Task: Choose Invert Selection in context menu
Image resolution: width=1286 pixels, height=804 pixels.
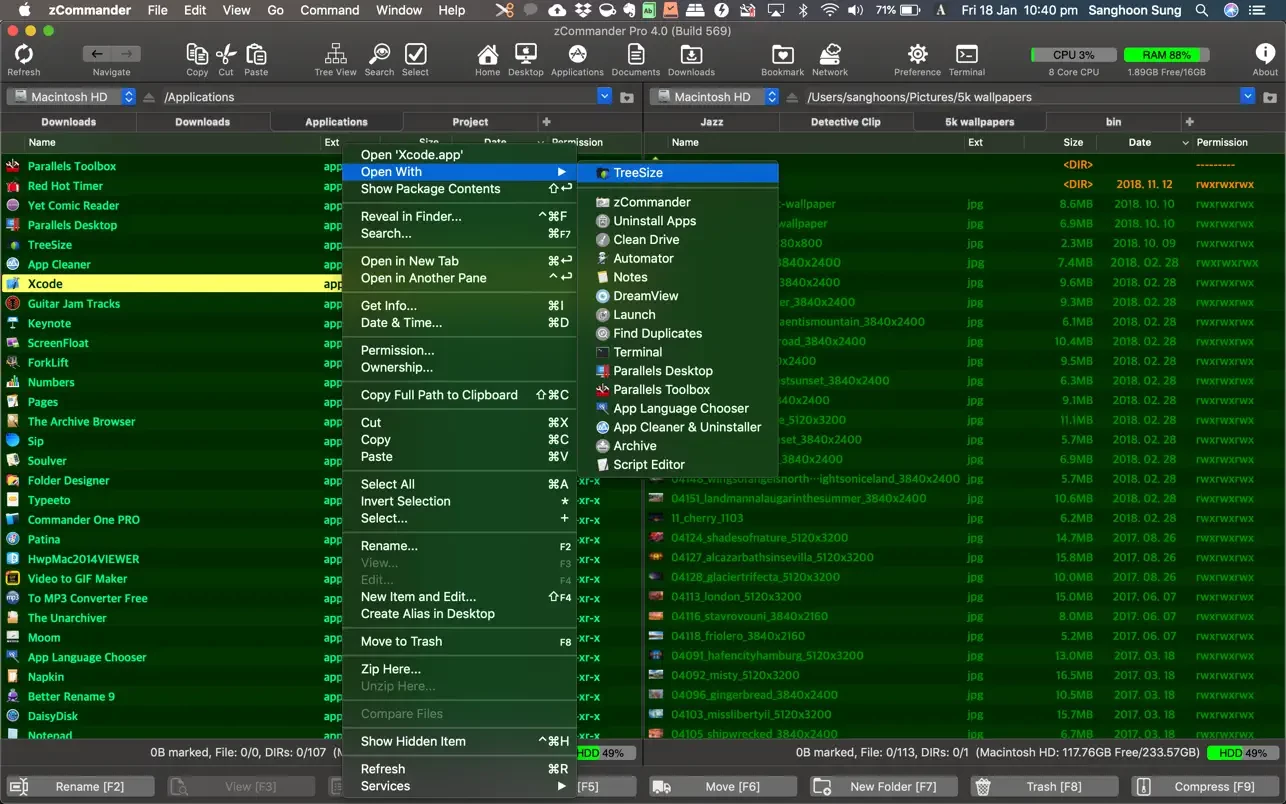Action: pos(405,501)
